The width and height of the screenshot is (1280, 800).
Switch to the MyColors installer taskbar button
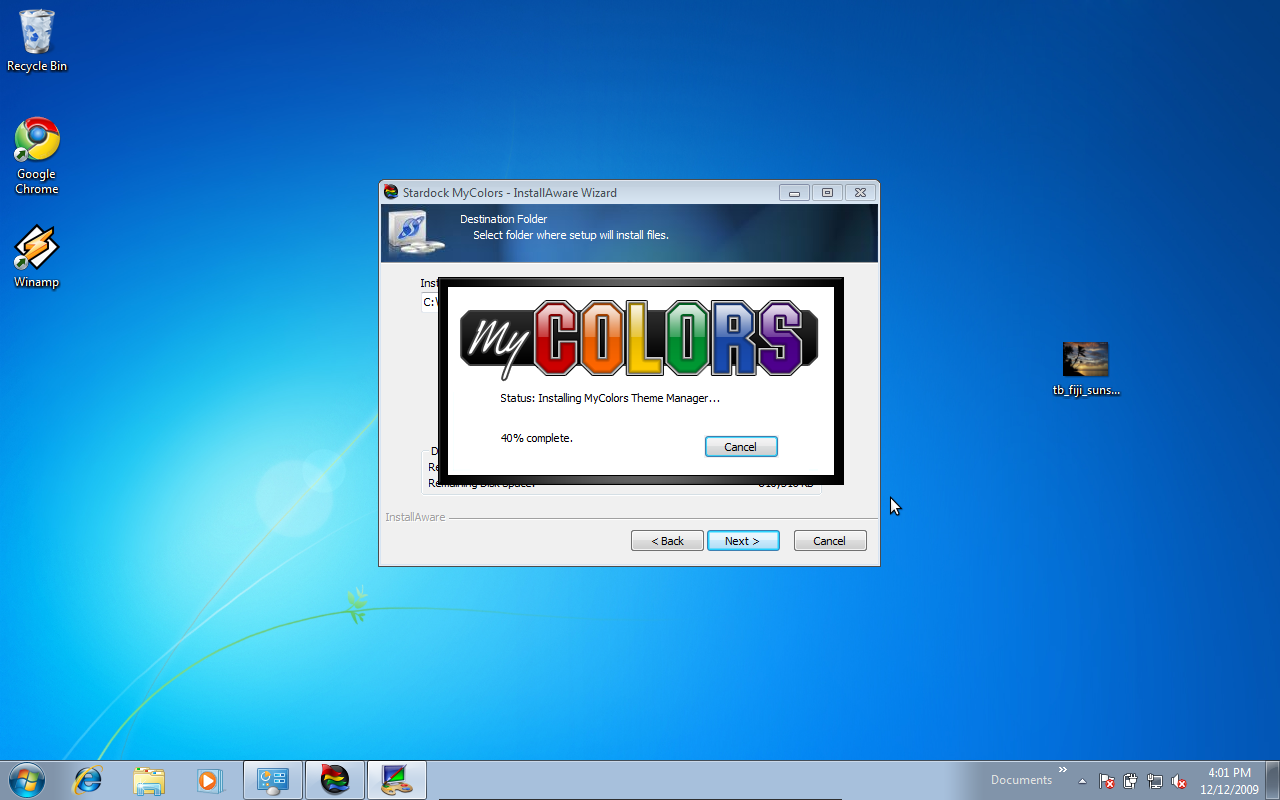335,780
